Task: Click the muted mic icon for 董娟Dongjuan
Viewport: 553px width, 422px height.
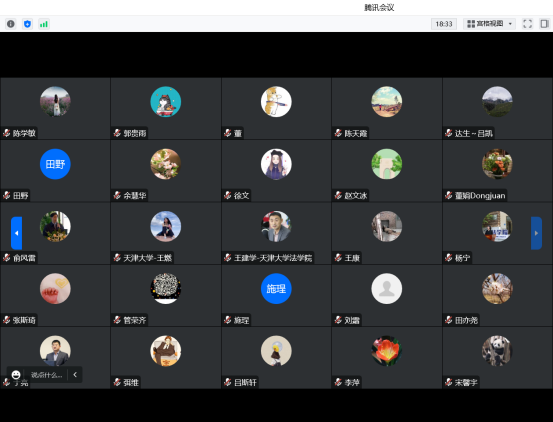Action: (448, 195)
